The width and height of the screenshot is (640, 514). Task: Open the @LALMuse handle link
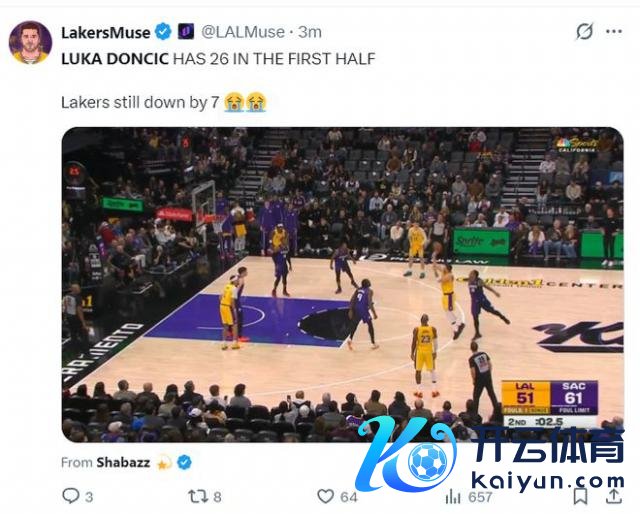coord(243,32)
